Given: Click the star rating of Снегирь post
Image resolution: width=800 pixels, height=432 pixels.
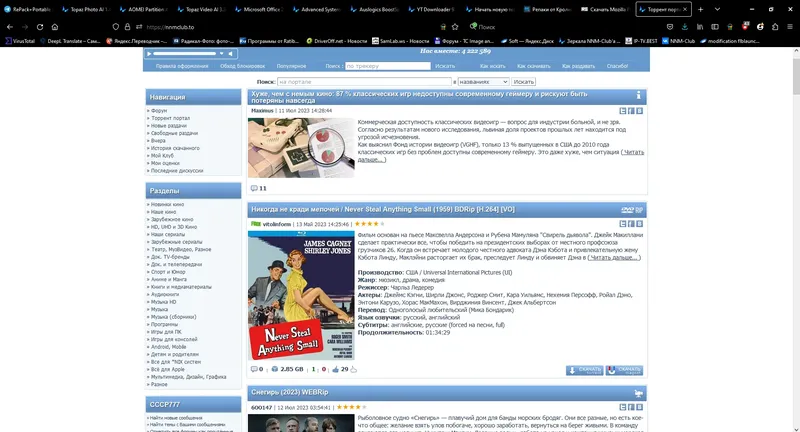Looking at the screenshot, I should coord(352,407).
